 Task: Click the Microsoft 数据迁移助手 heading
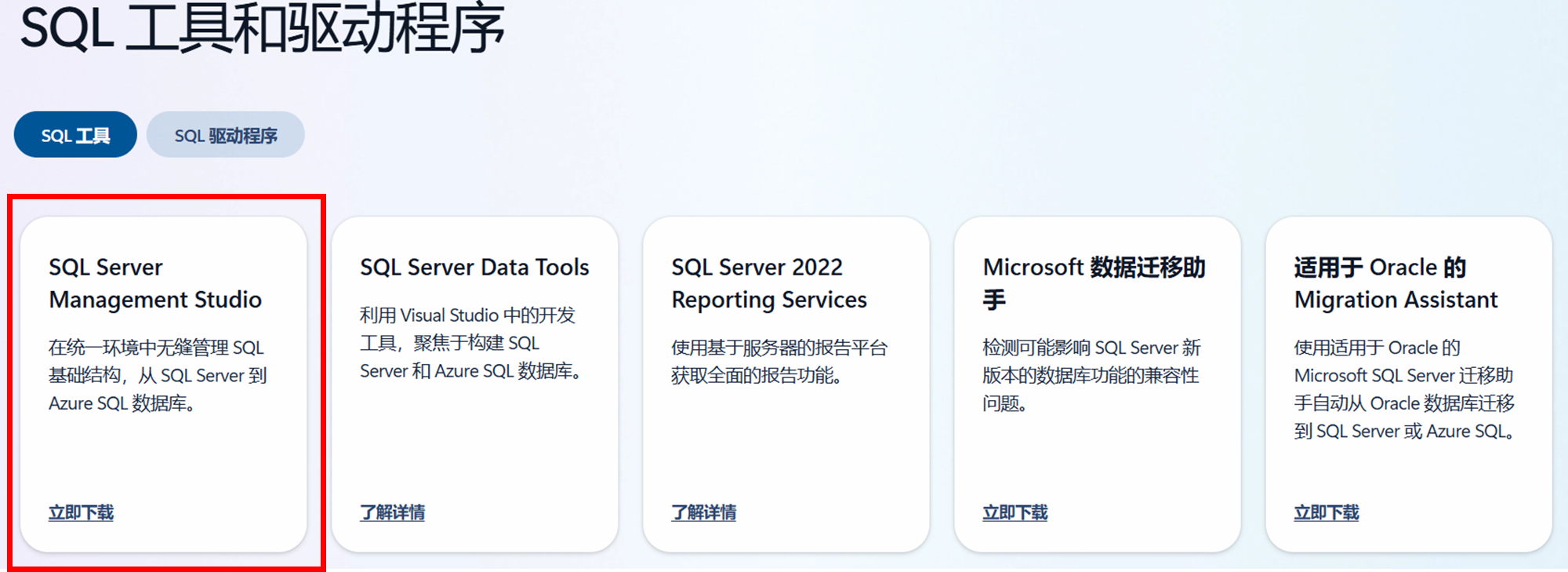tap(1094, 283)
